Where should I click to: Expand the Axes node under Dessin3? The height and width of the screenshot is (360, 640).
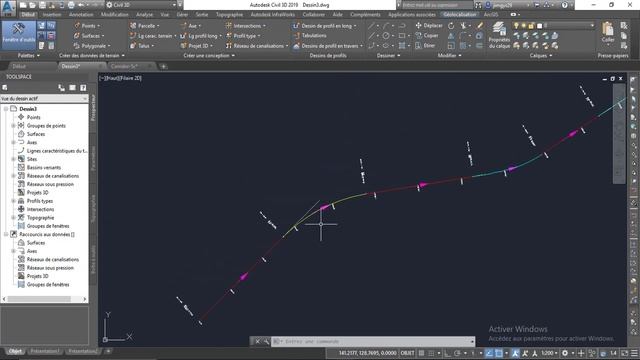click(x=13, y=142)
